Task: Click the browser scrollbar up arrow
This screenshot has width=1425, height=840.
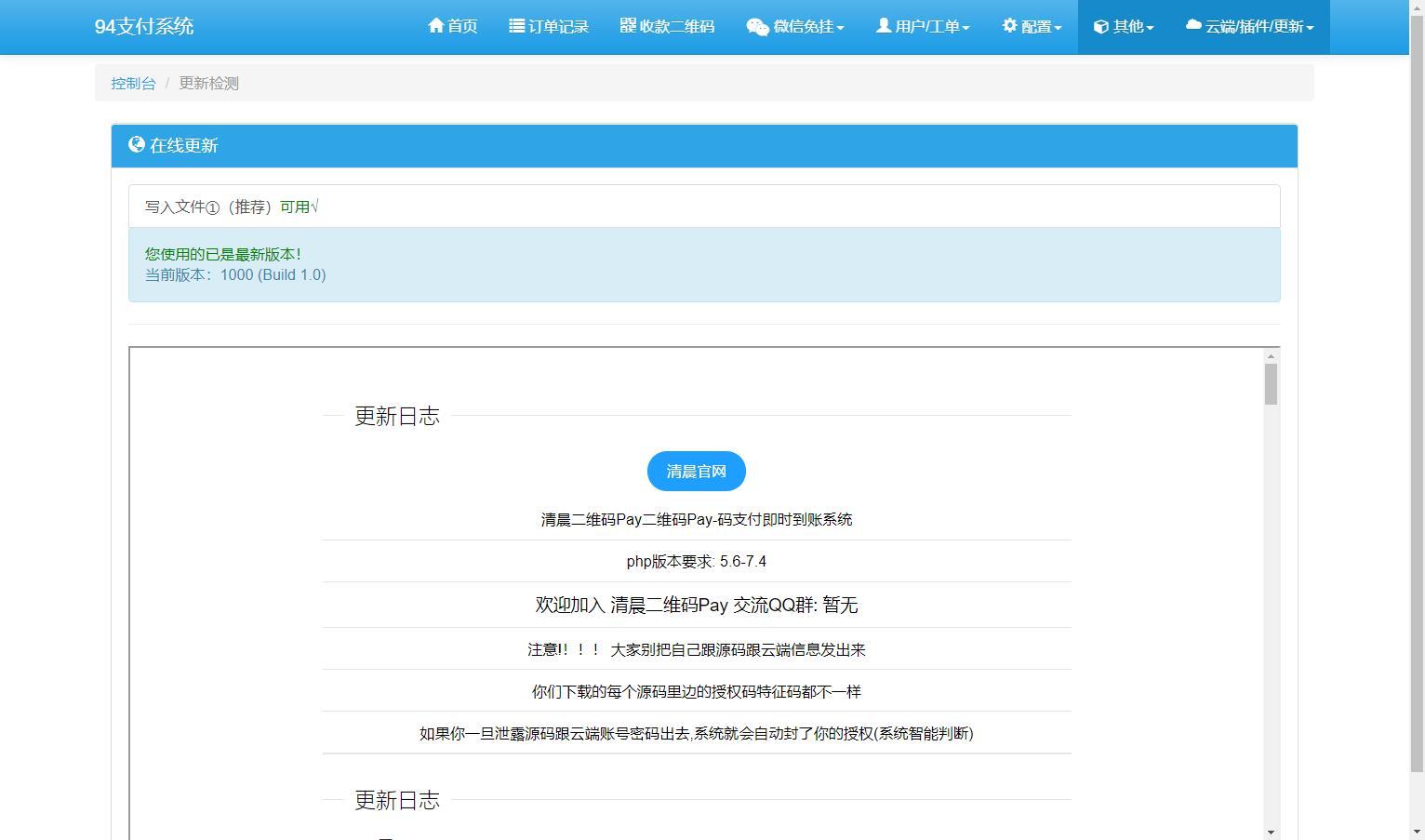Action: (x=1418, y=7)
